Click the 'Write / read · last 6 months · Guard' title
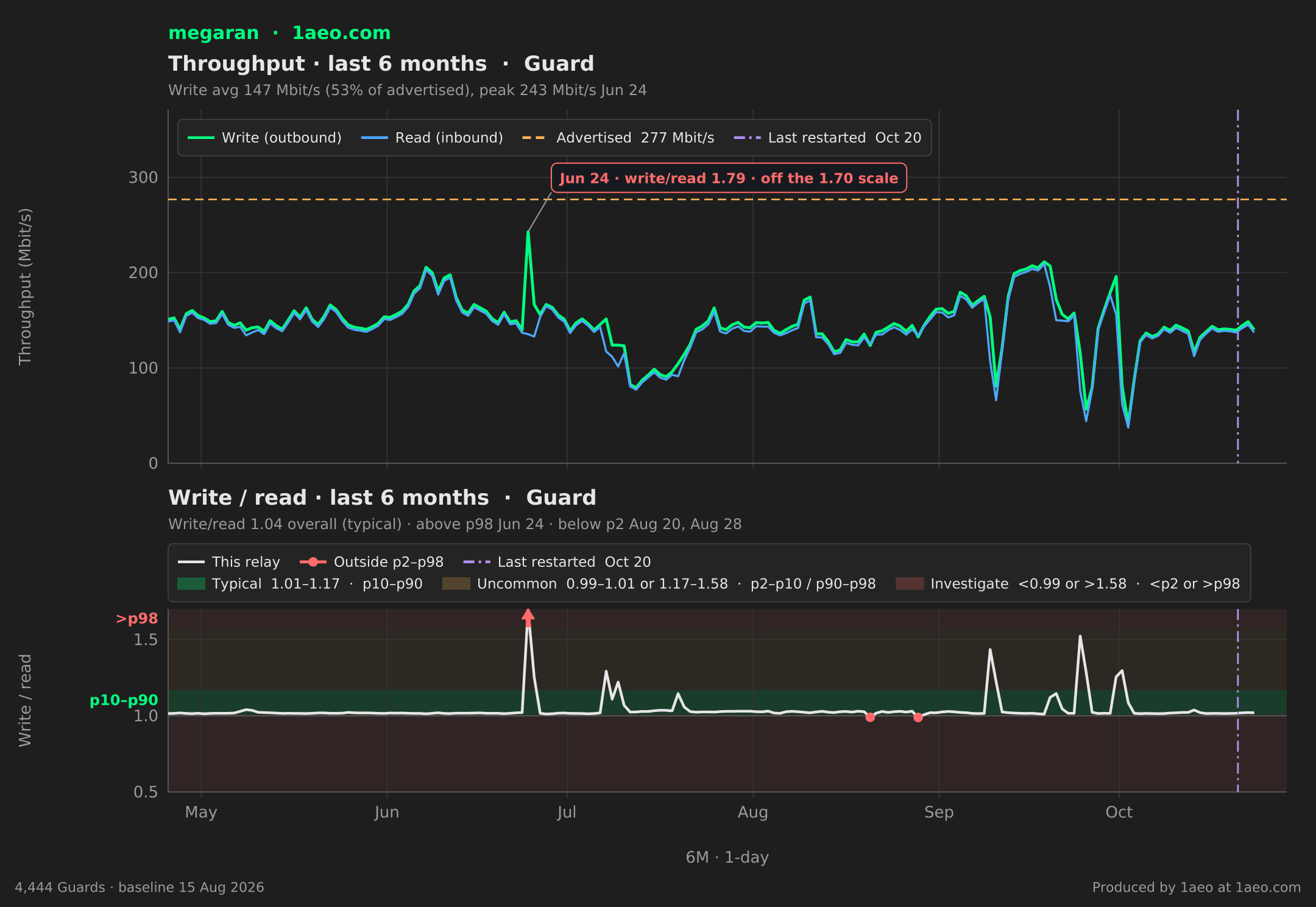The height and width of the screenshot is (907, 1316). point(382,497)
